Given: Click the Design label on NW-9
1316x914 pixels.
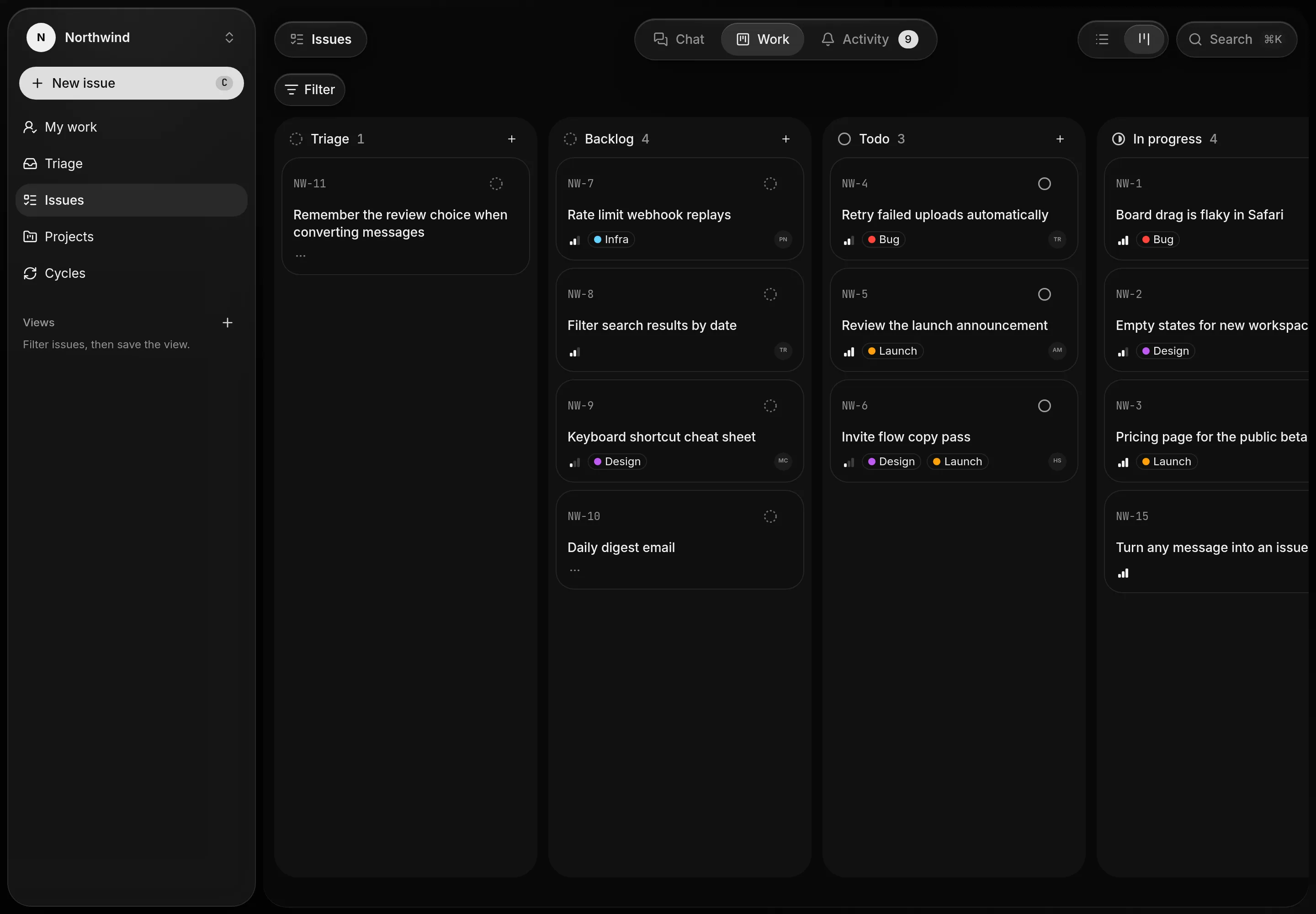Looking at the screenshot, I should click(617, 462).
